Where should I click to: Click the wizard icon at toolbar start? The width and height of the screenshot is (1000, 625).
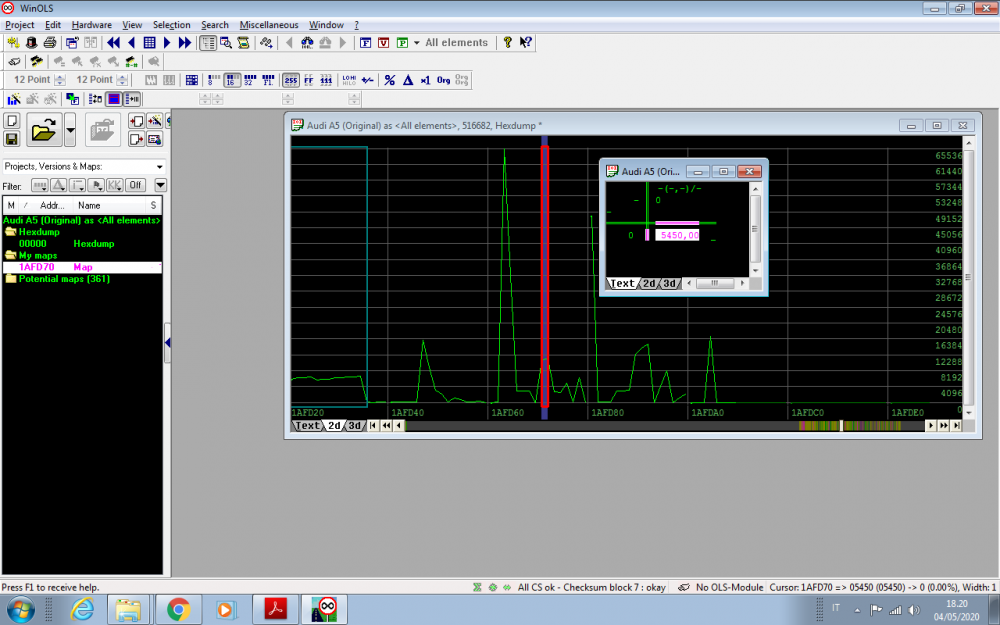[x=13, y=43]
